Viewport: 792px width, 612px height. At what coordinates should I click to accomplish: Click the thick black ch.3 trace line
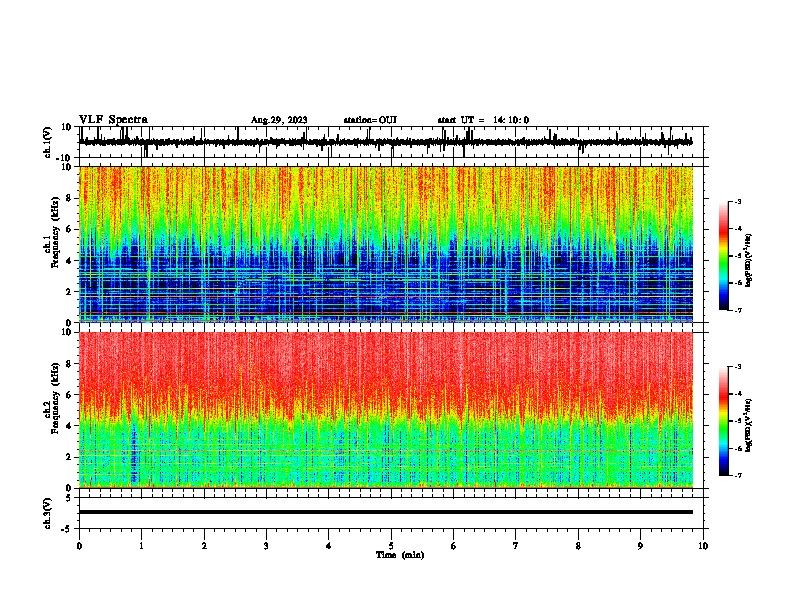pyautogui.click(x=386, y=512)
